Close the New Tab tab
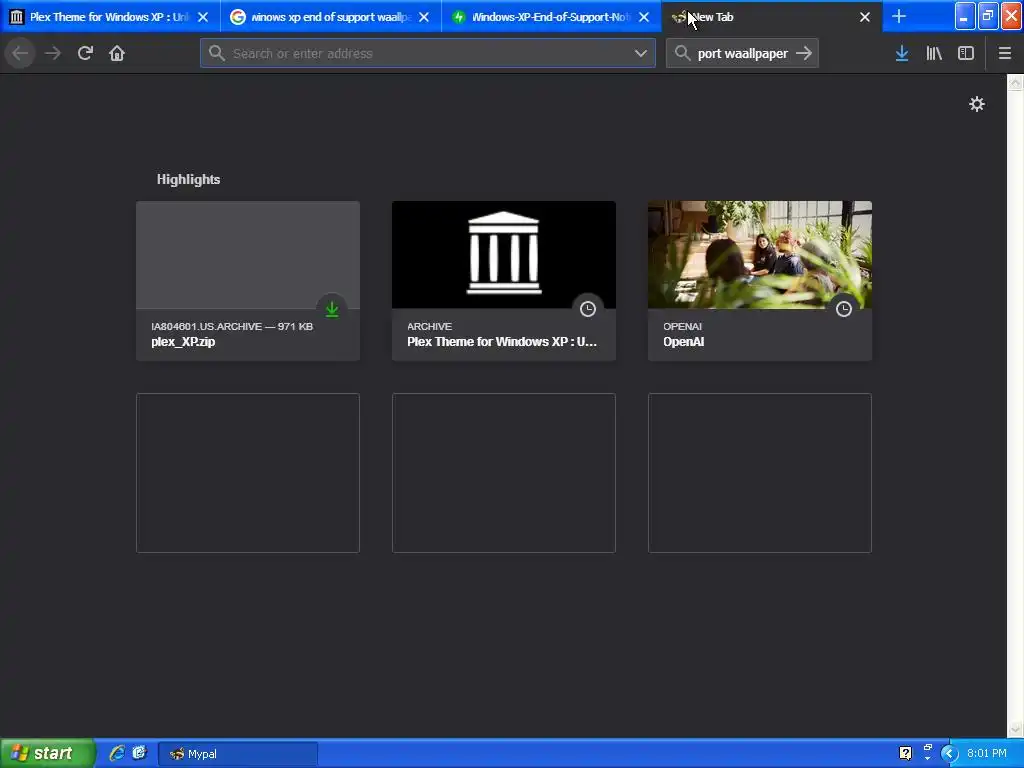1024x768 pixels. [x=865, y=17]
